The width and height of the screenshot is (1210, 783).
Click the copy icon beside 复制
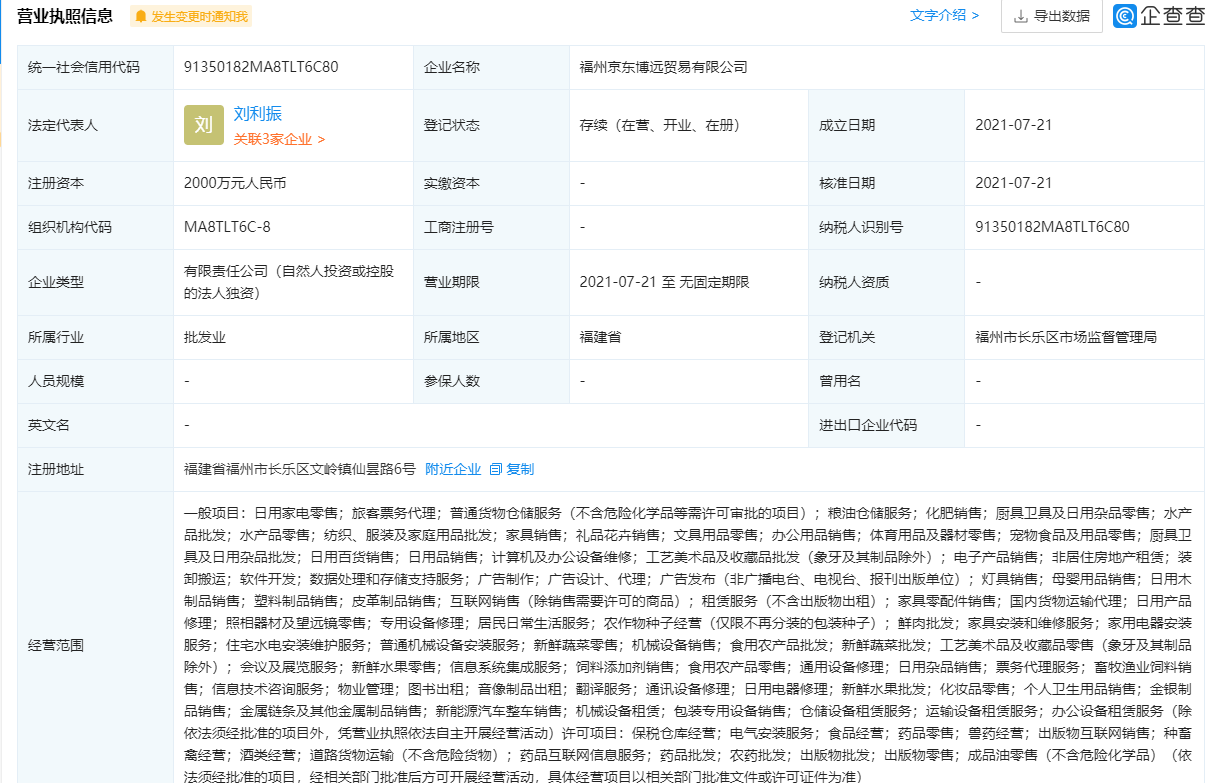pos(495,469)
